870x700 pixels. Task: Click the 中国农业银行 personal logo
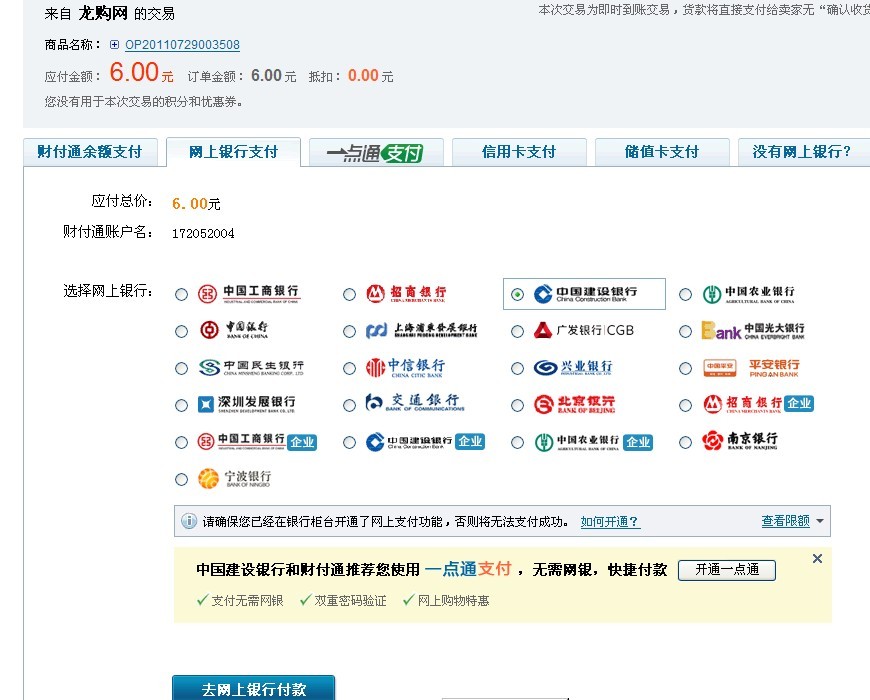coord(748,294)
